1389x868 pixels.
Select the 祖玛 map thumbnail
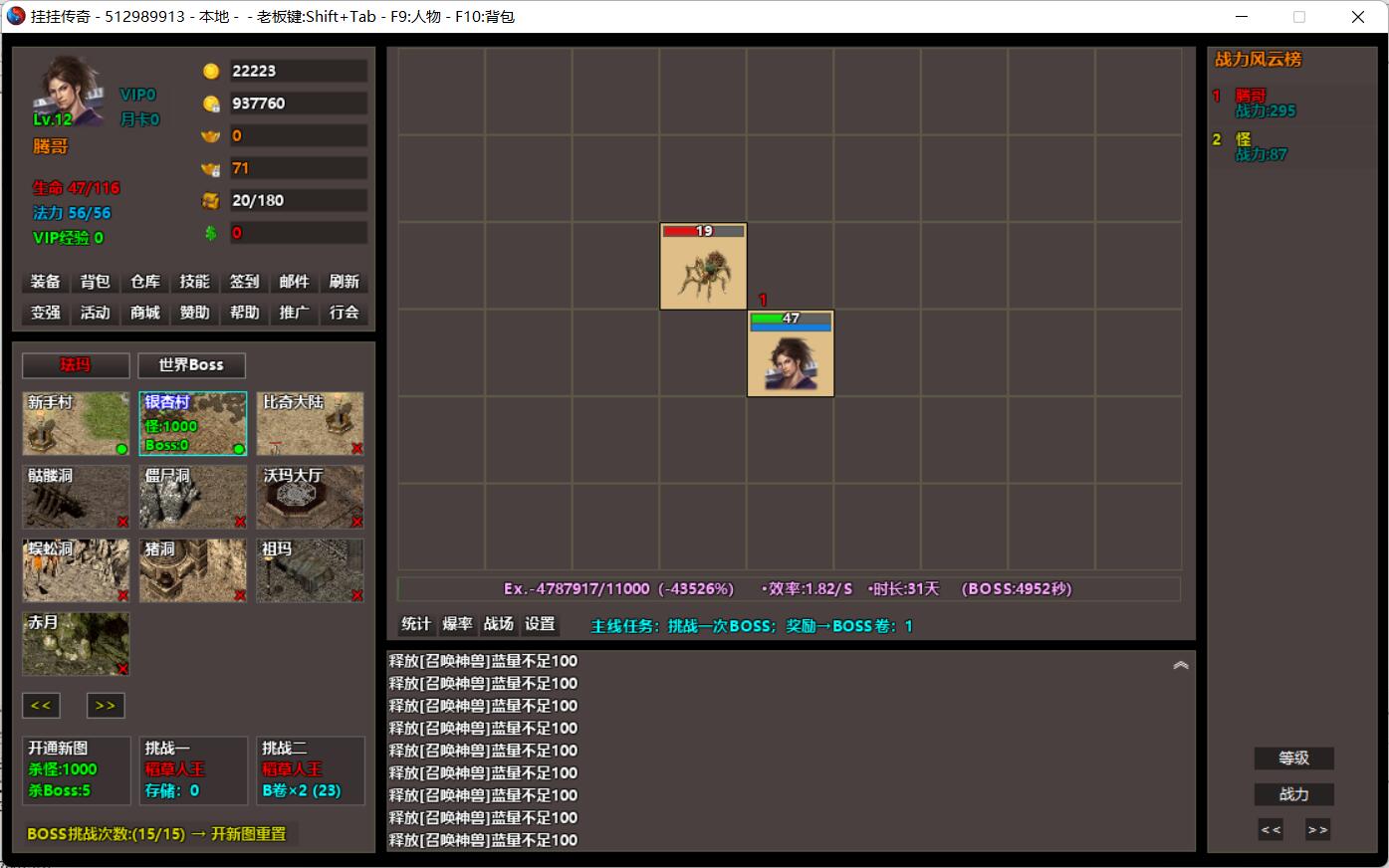(x=311, y=571)
